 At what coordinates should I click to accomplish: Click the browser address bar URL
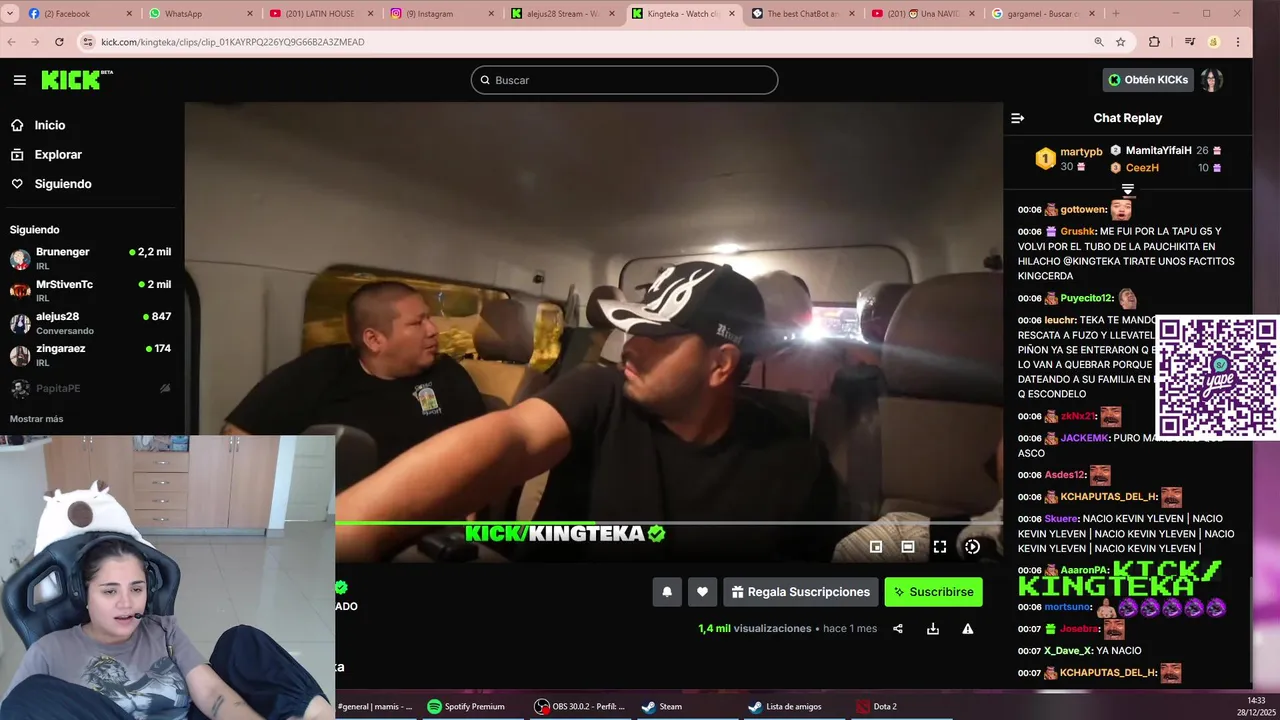[233, 42]
